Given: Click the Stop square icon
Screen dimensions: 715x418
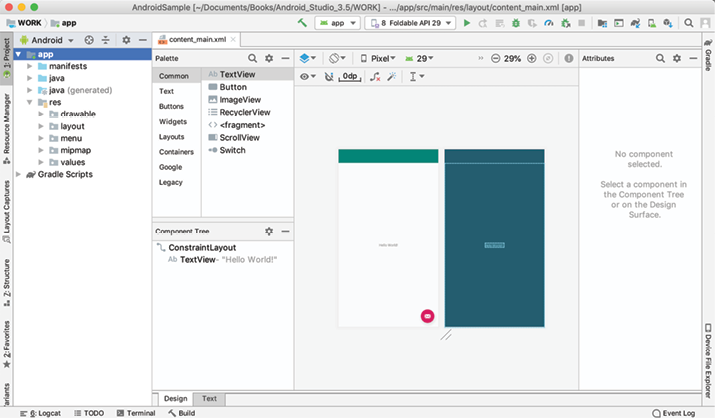Looking at the screenshot, I should pos(581,23).
